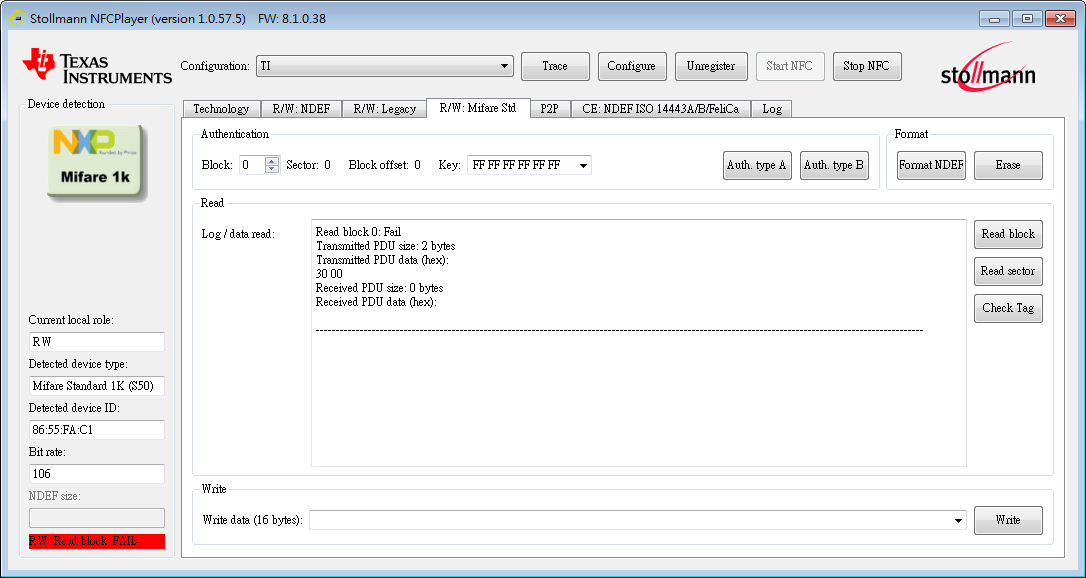Image resolution: width=1086 pixels, height=578 pixels.
Task: Maximize the NFCPlayer window
Action: click(1027, 19)
